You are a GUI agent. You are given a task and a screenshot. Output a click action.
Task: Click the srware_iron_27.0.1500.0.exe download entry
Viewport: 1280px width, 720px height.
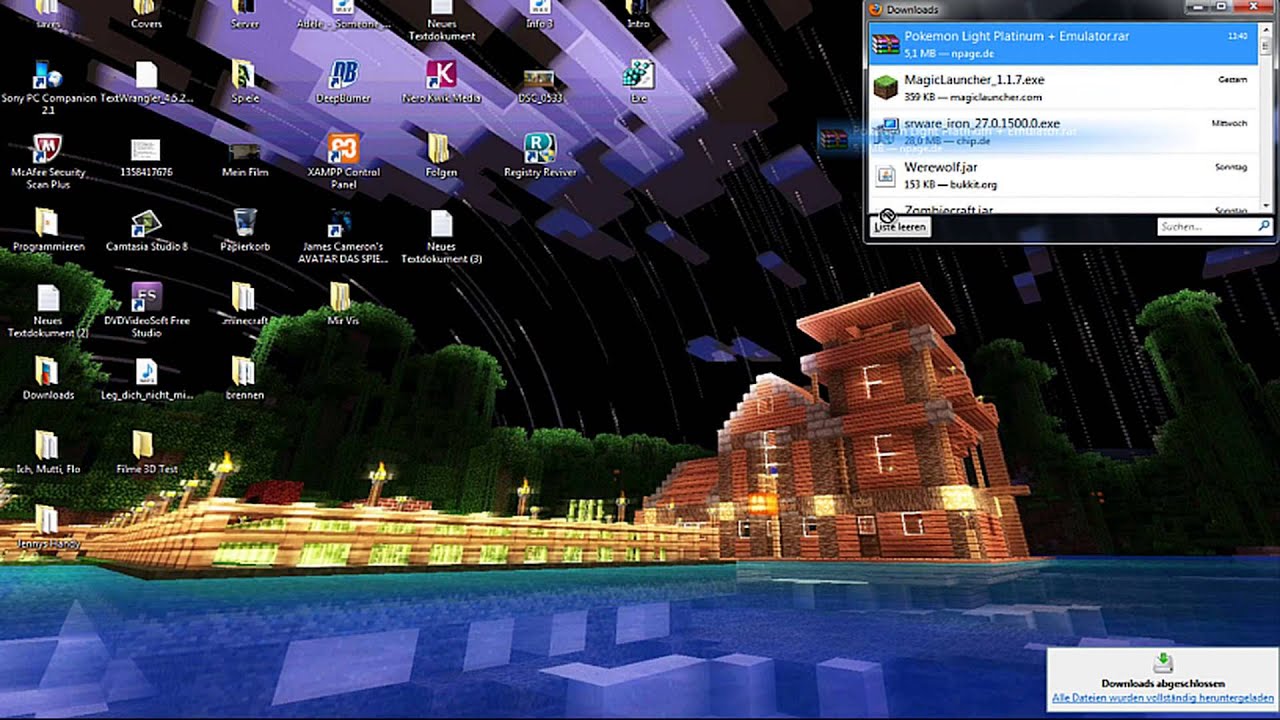1062,131
